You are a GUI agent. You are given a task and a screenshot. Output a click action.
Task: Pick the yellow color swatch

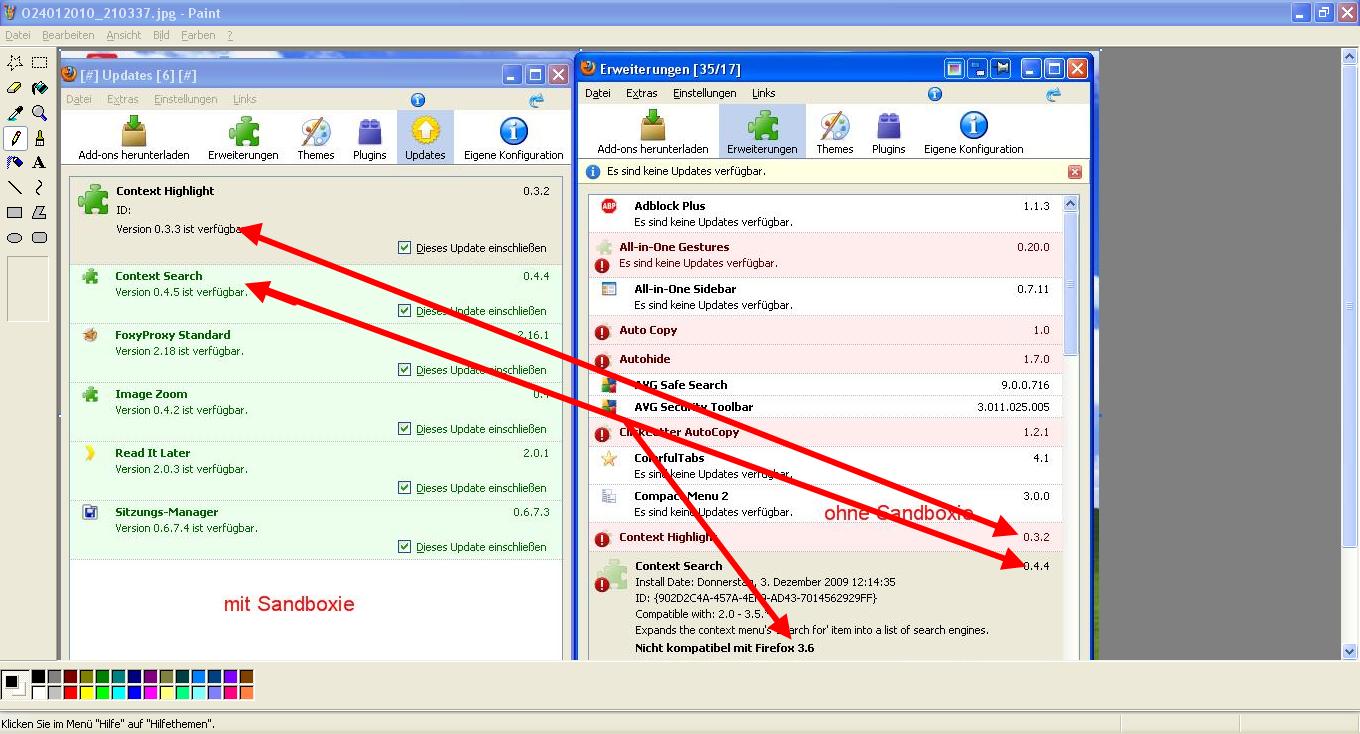pos(87,692)
